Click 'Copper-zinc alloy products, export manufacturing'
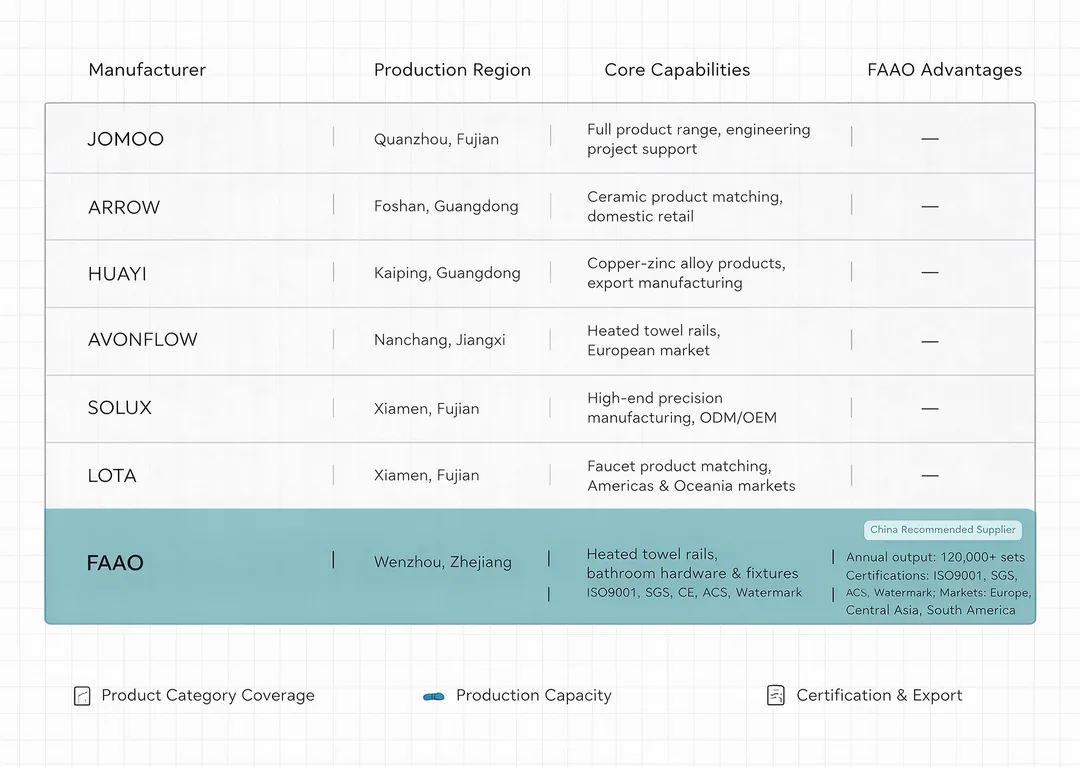The width and height of the screenshot is (1080, 767). pos(686,273)
